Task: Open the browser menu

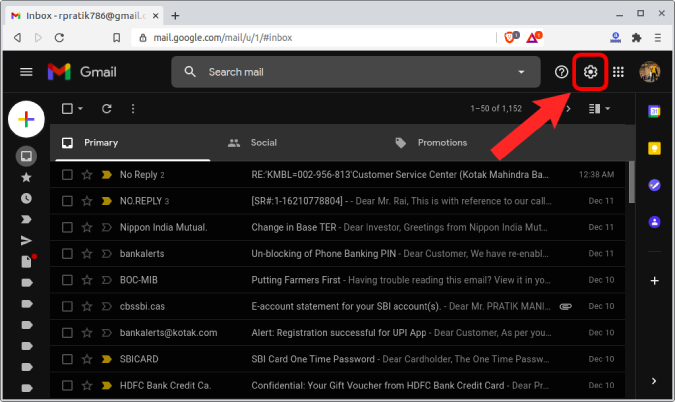Action: [657, 37]
